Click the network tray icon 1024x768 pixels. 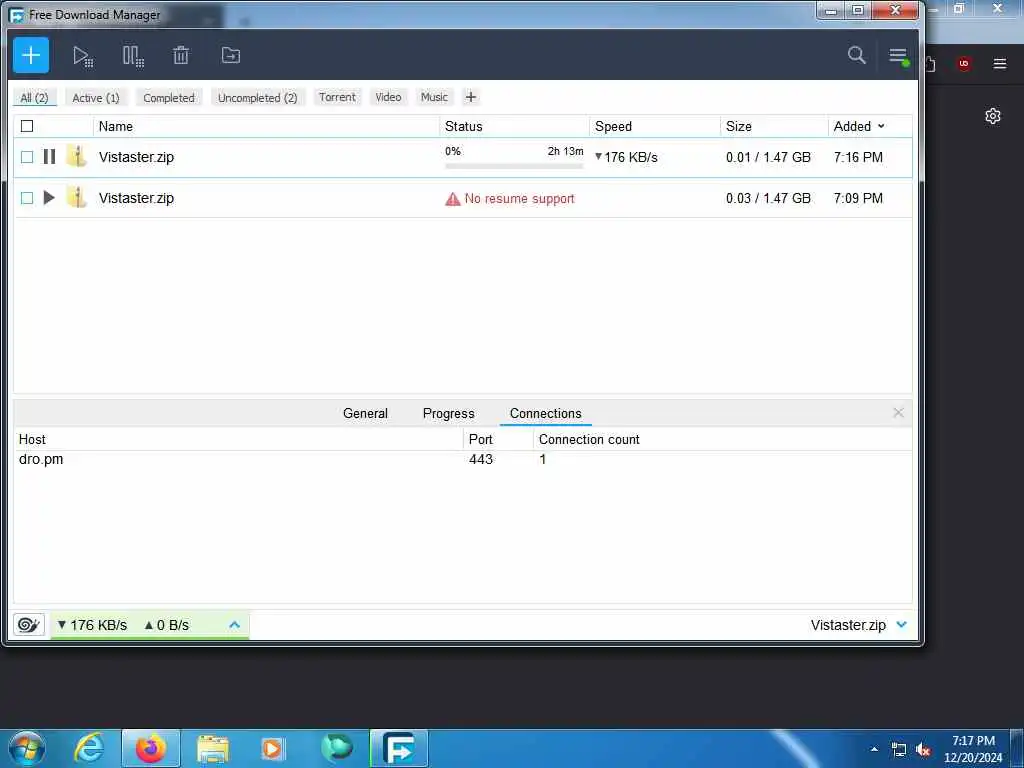click(x=899, y=750)
